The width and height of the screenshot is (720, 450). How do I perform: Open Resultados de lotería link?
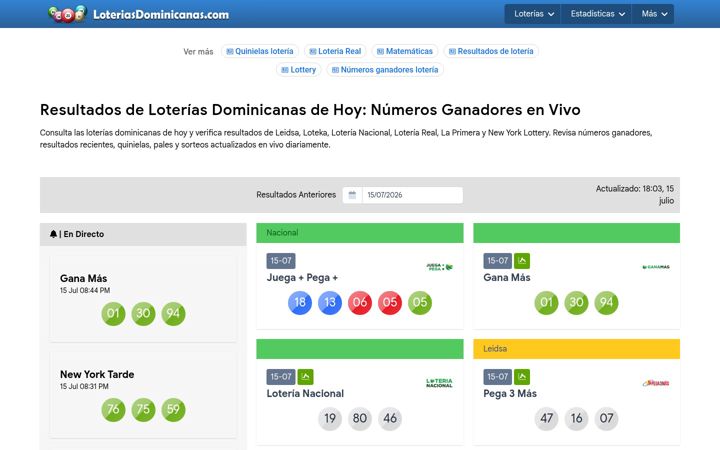(x=491, y=51)
